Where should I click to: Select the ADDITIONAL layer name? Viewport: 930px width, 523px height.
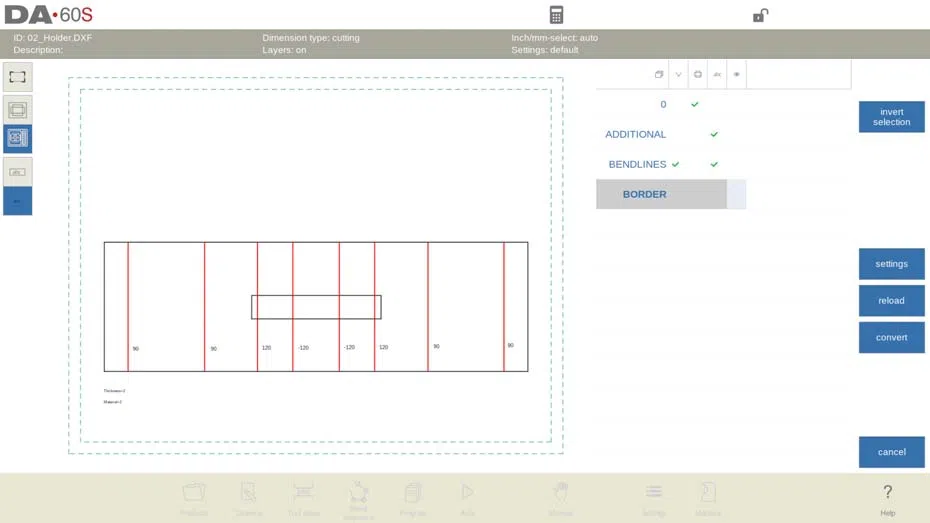click(635, 135)
